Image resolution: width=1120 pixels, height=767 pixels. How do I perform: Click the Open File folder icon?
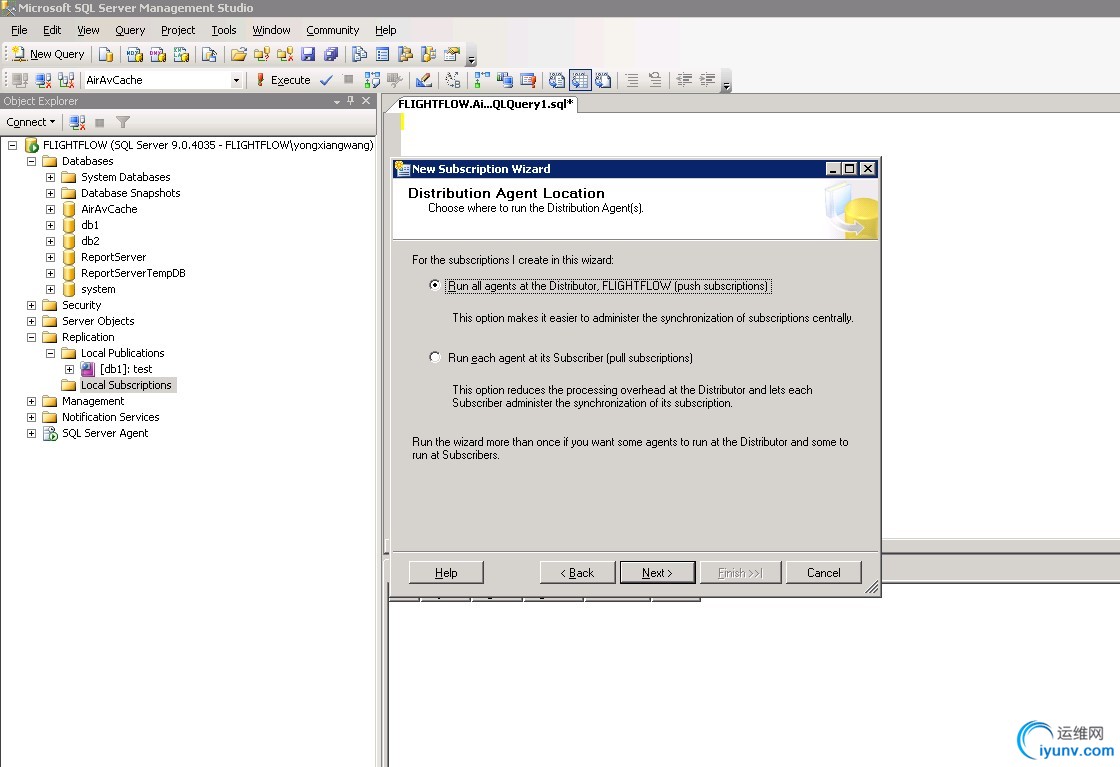[x=239, y=54]
